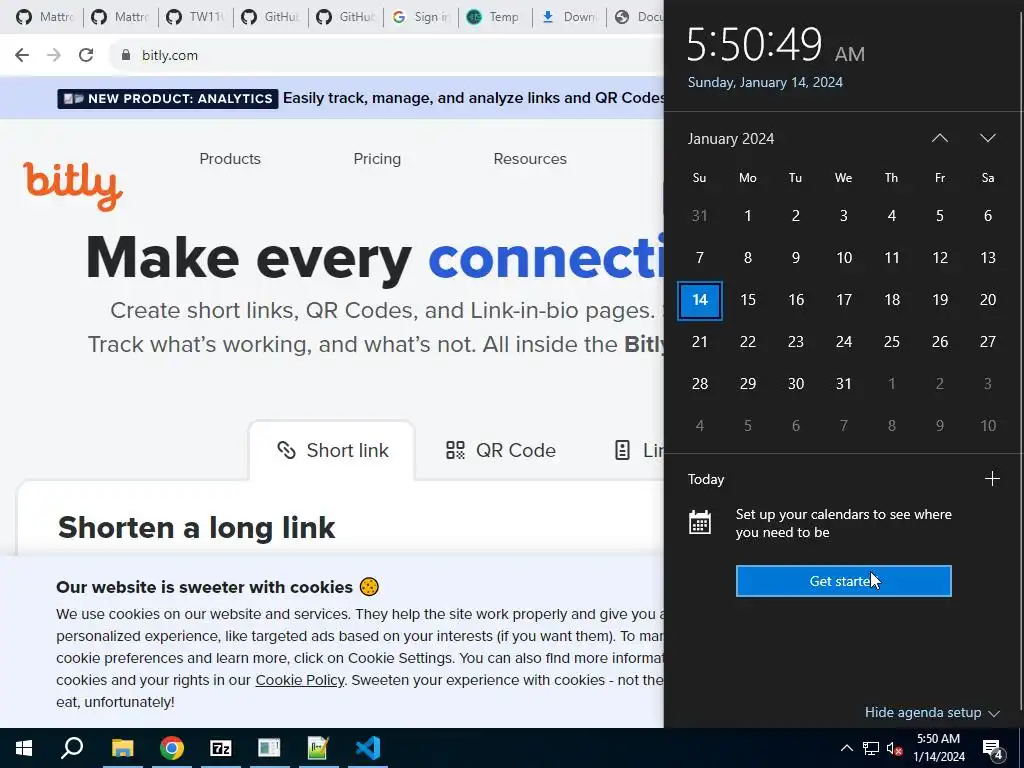
Task: Select January 19 in the calendar
Action: 940,300
